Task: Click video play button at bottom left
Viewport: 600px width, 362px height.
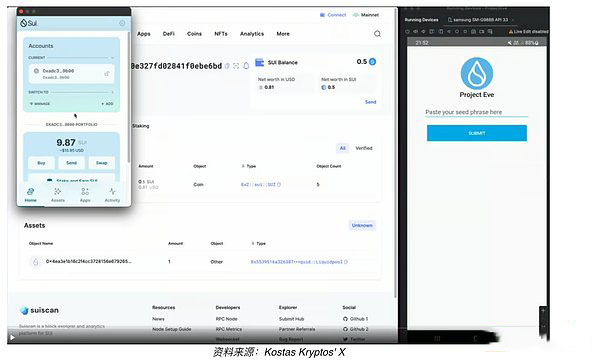Action: click(12, 338)
